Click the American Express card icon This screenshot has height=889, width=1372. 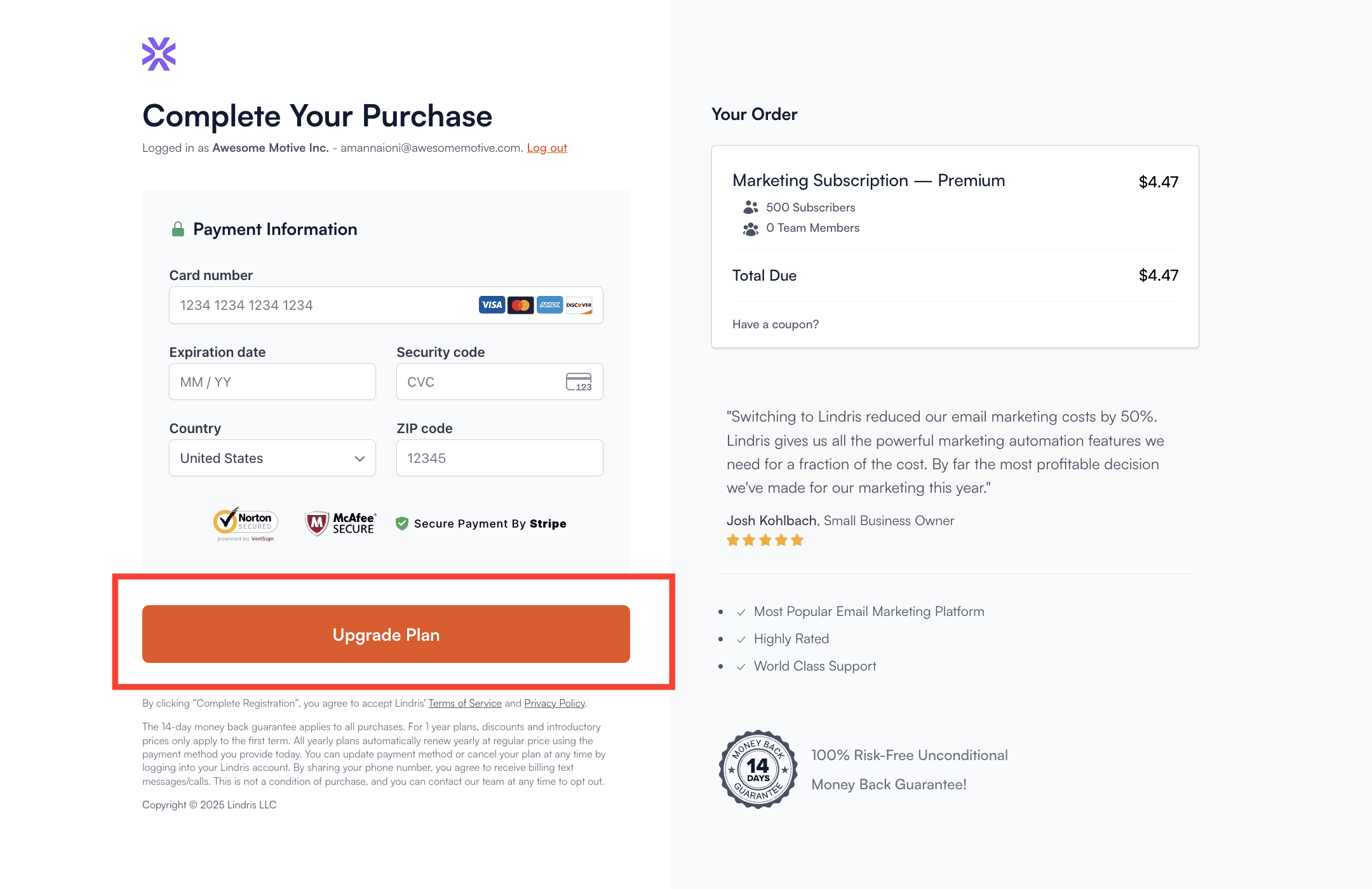click(550, 305)
